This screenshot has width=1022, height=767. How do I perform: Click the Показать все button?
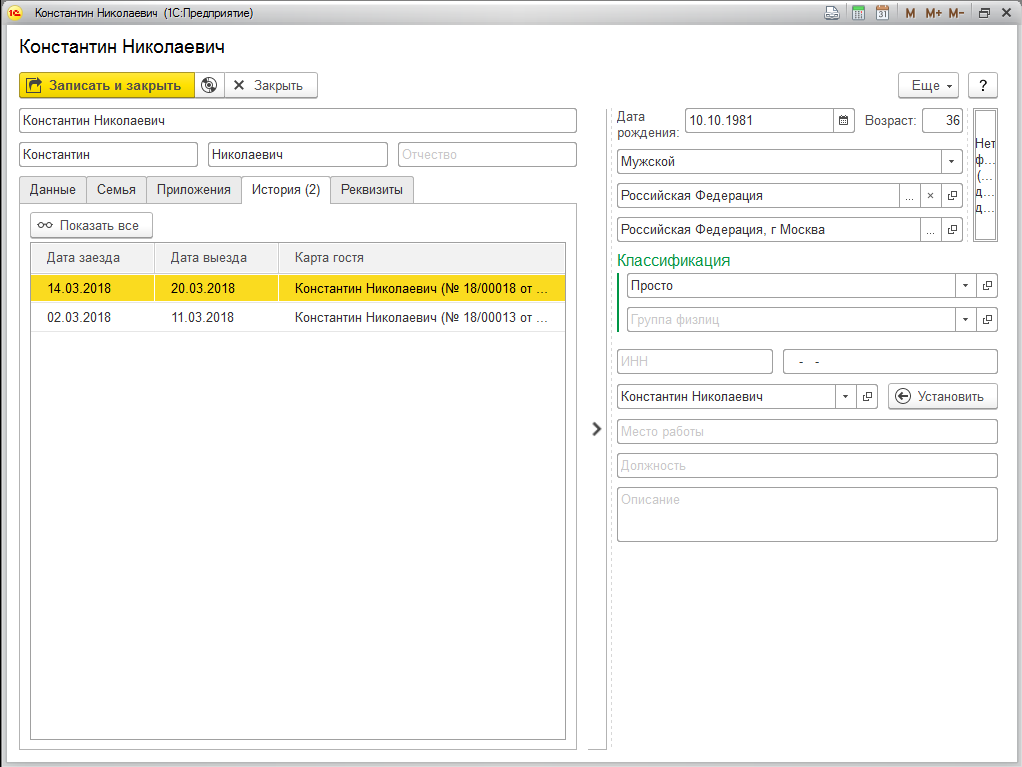pos(91,225)
